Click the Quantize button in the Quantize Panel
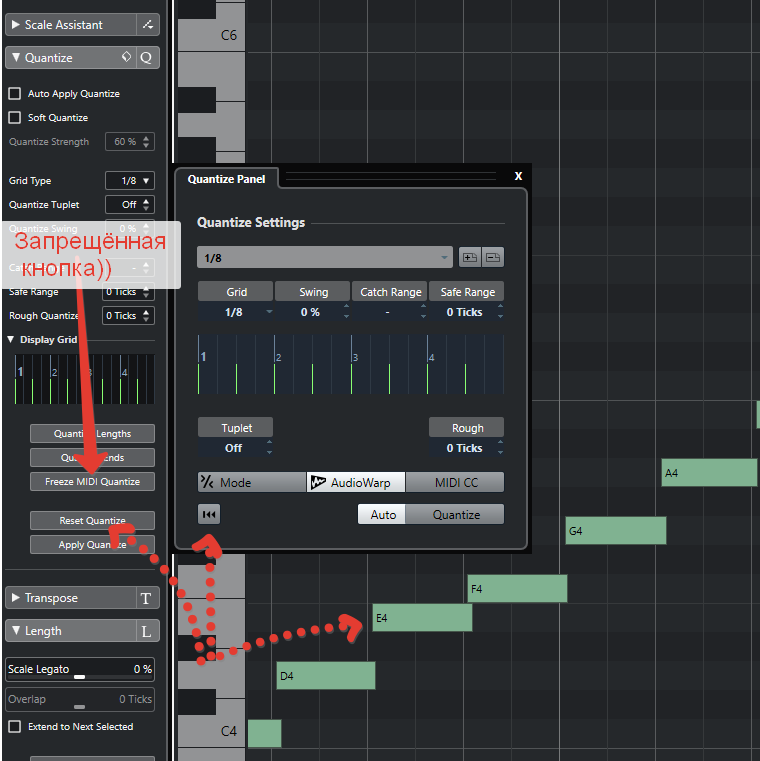 455,514
